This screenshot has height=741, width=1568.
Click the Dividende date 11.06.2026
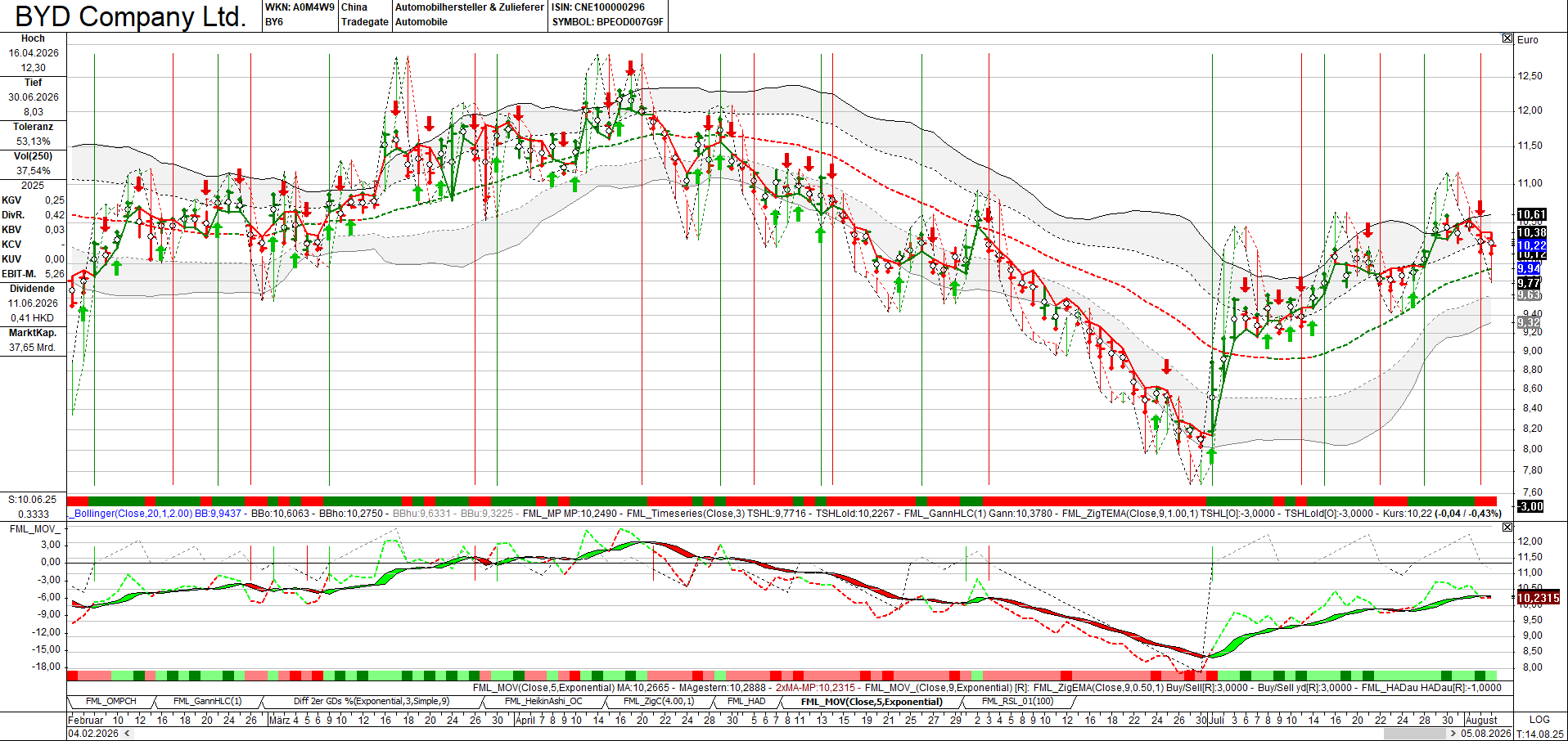coord(34,303)
